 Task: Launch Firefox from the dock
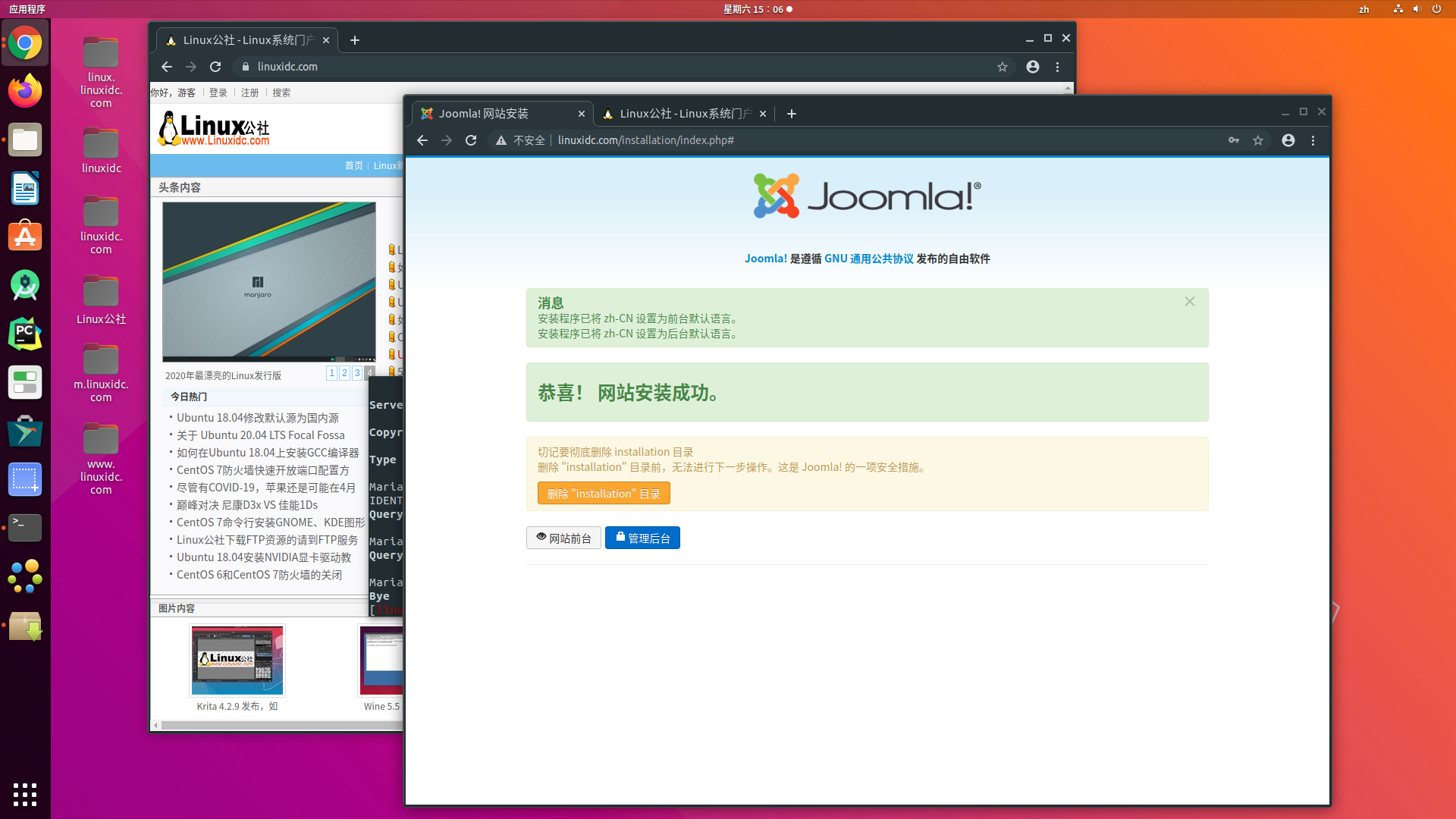click(25, 91)
